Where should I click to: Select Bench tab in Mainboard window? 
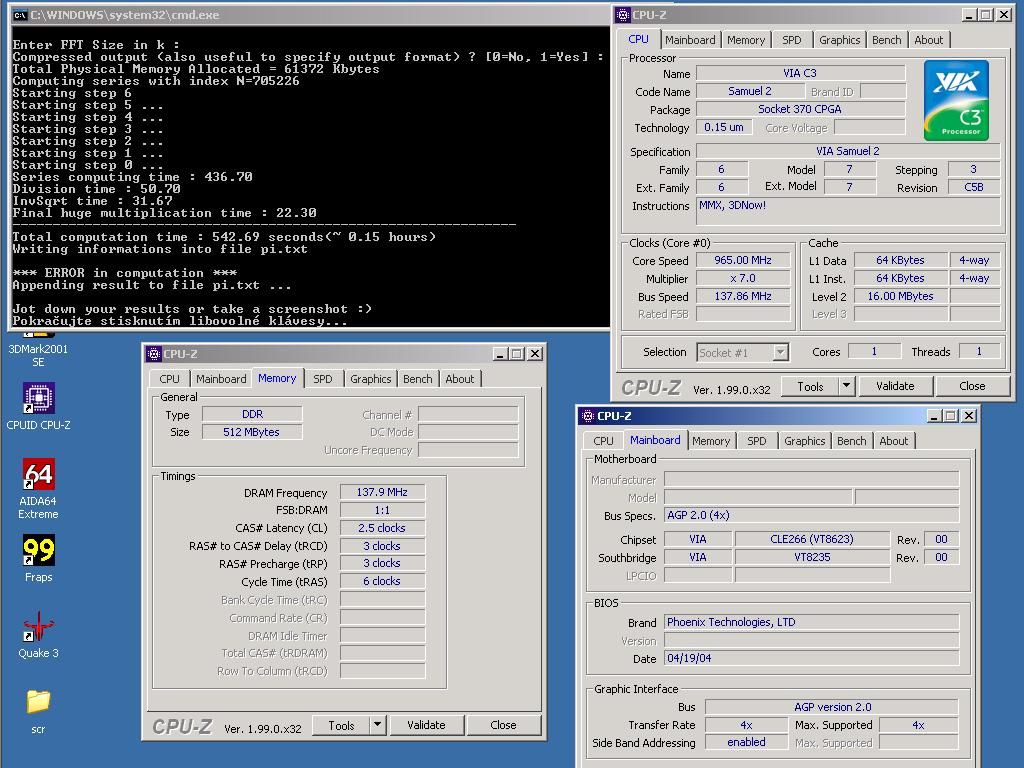point(852,441)
